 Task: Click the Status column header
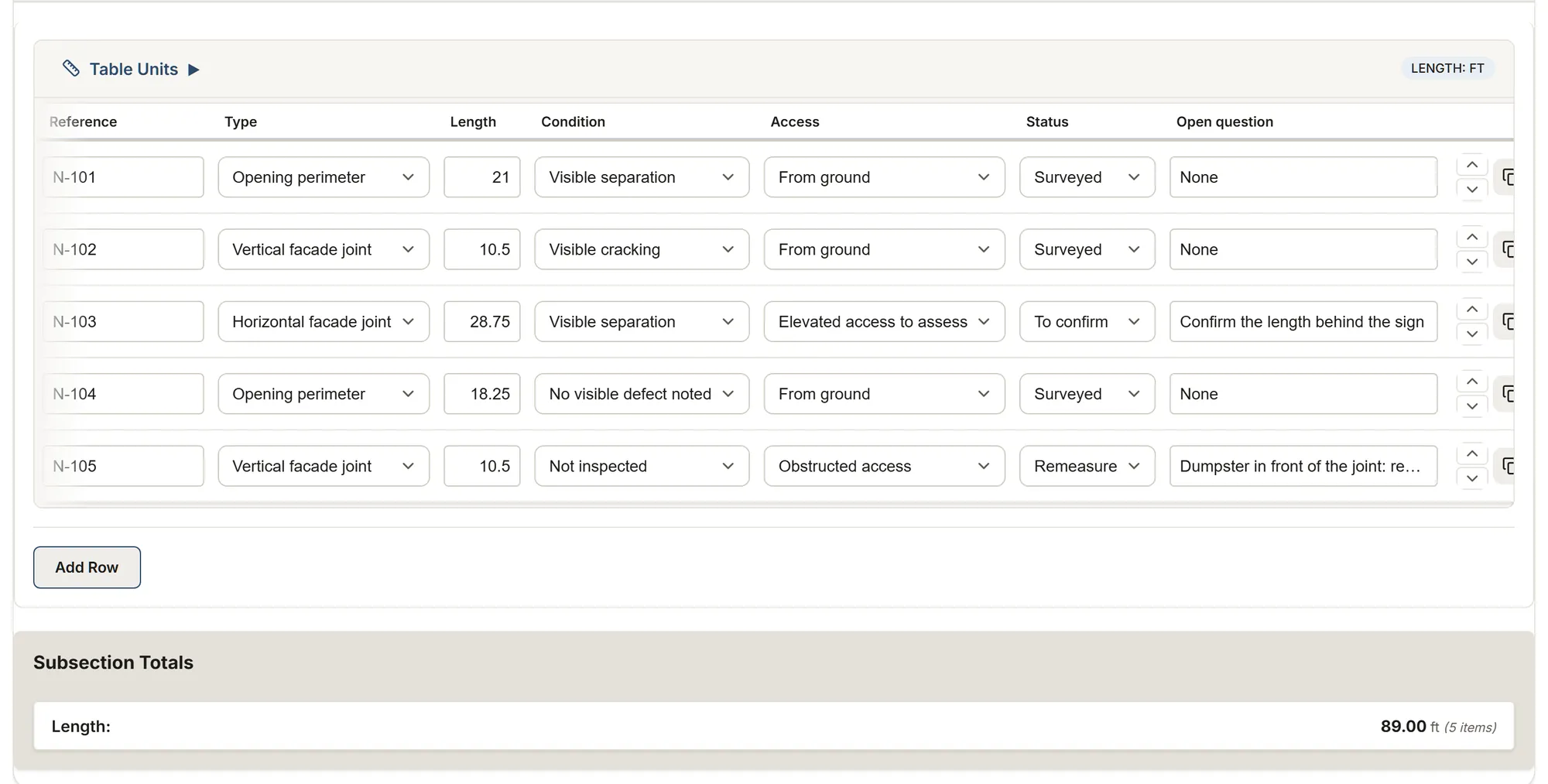pos(1047,122)
